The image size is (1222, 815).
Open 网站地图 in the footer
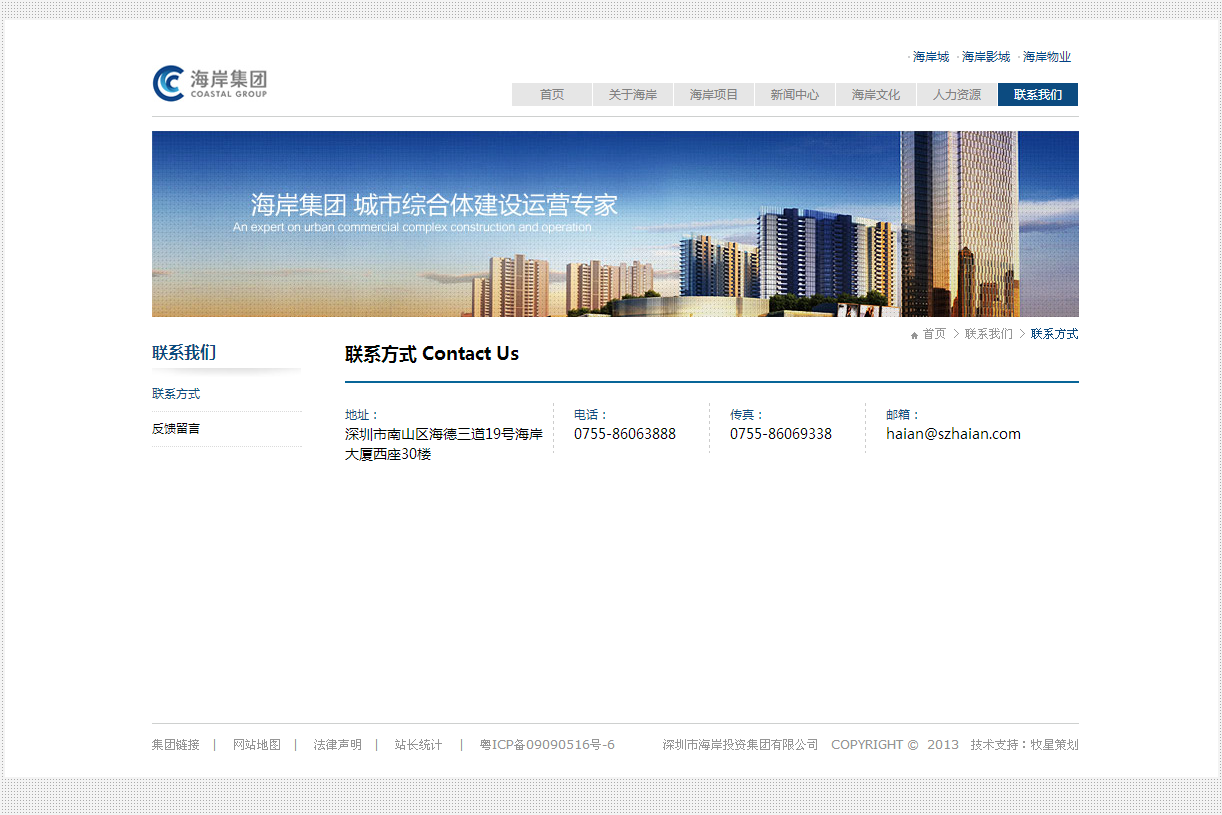click(x=257, y=744)
